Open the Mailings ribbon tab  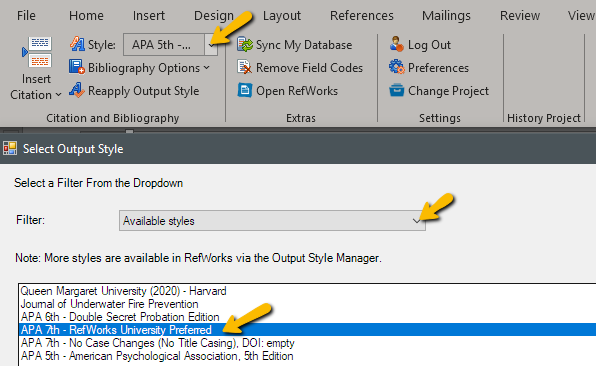tap(446, 16)
